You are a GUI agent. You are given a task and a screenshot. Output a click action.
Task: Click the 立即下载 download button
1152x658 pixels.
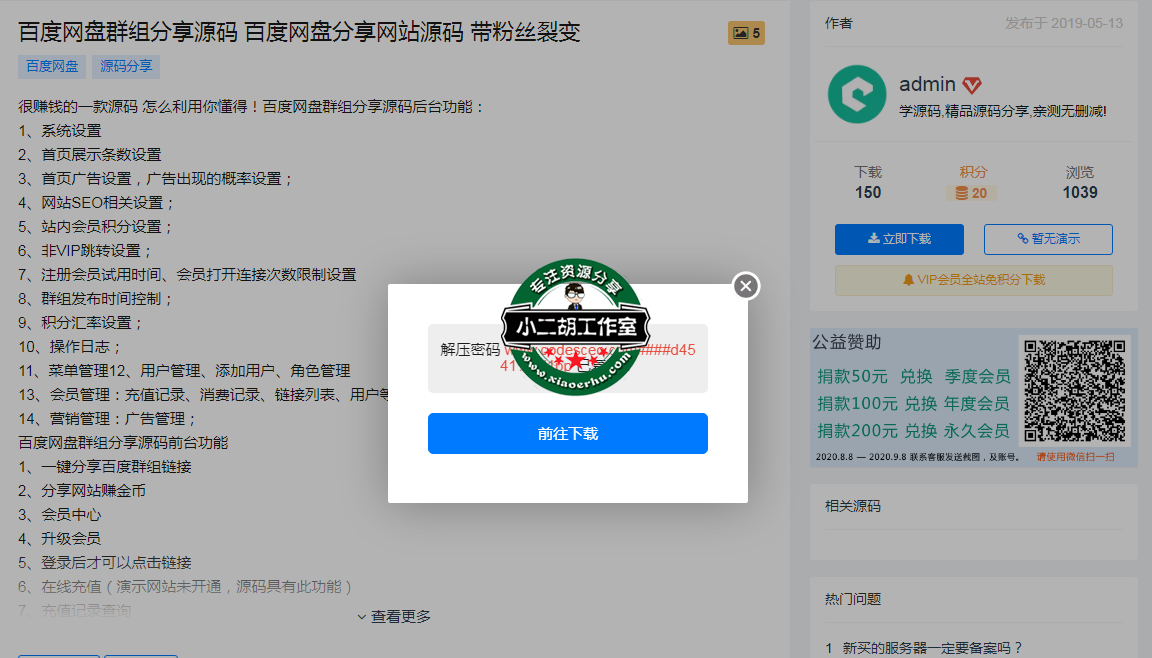[898, 239]
